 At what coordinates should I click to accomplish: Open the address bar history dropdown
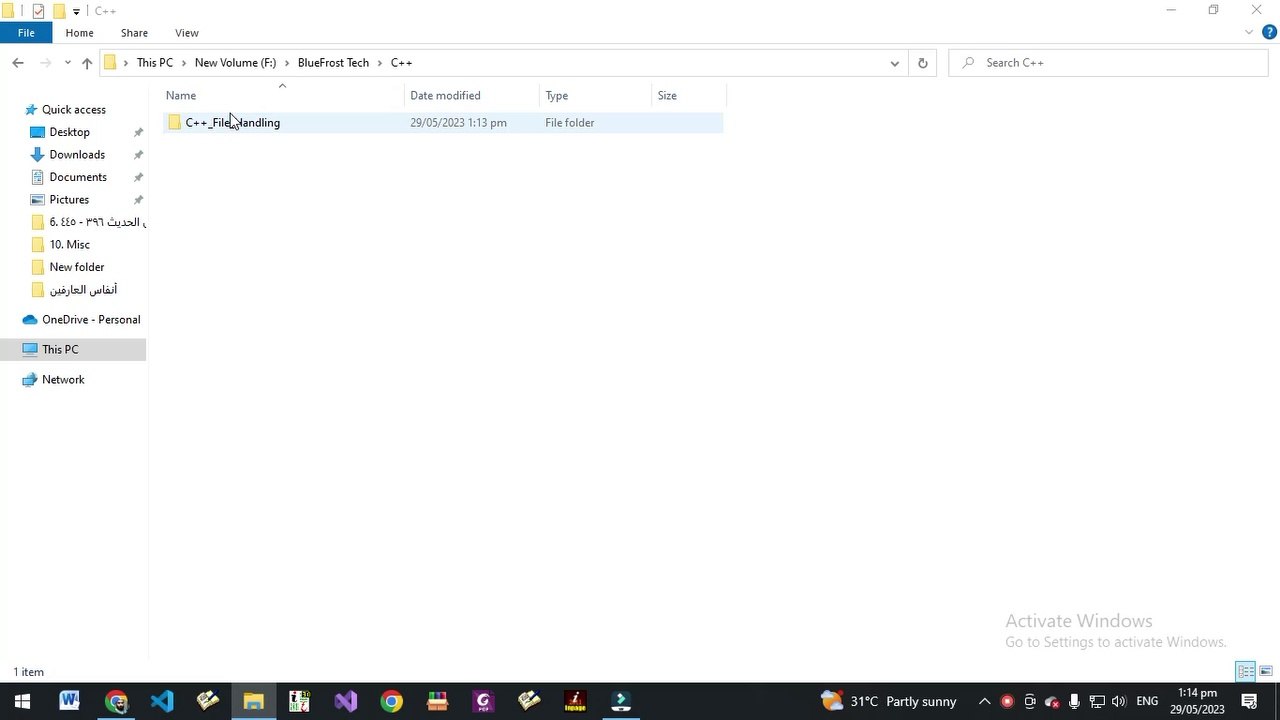(x=894, y=62)
